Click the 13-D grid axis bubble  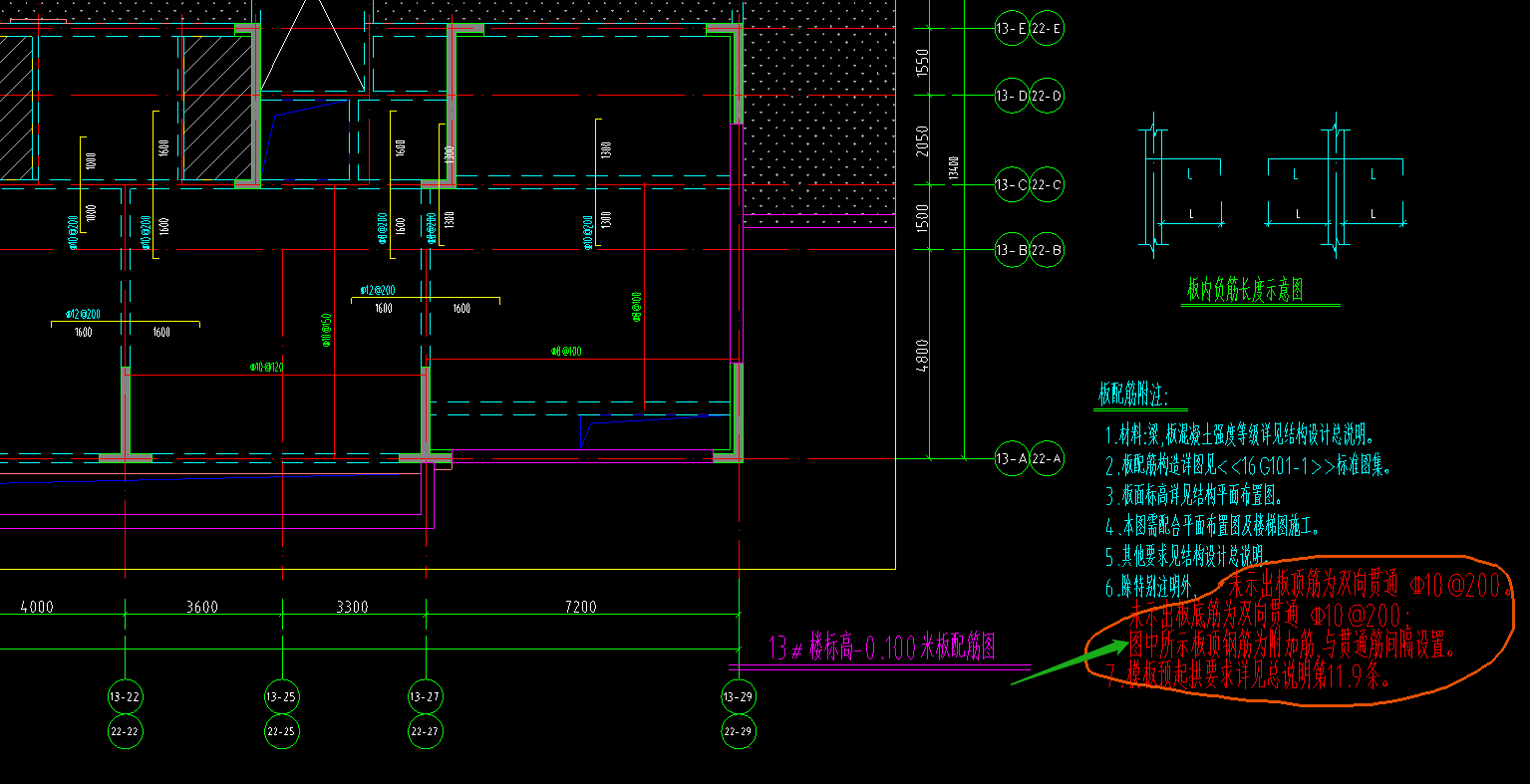[1012, 96]
